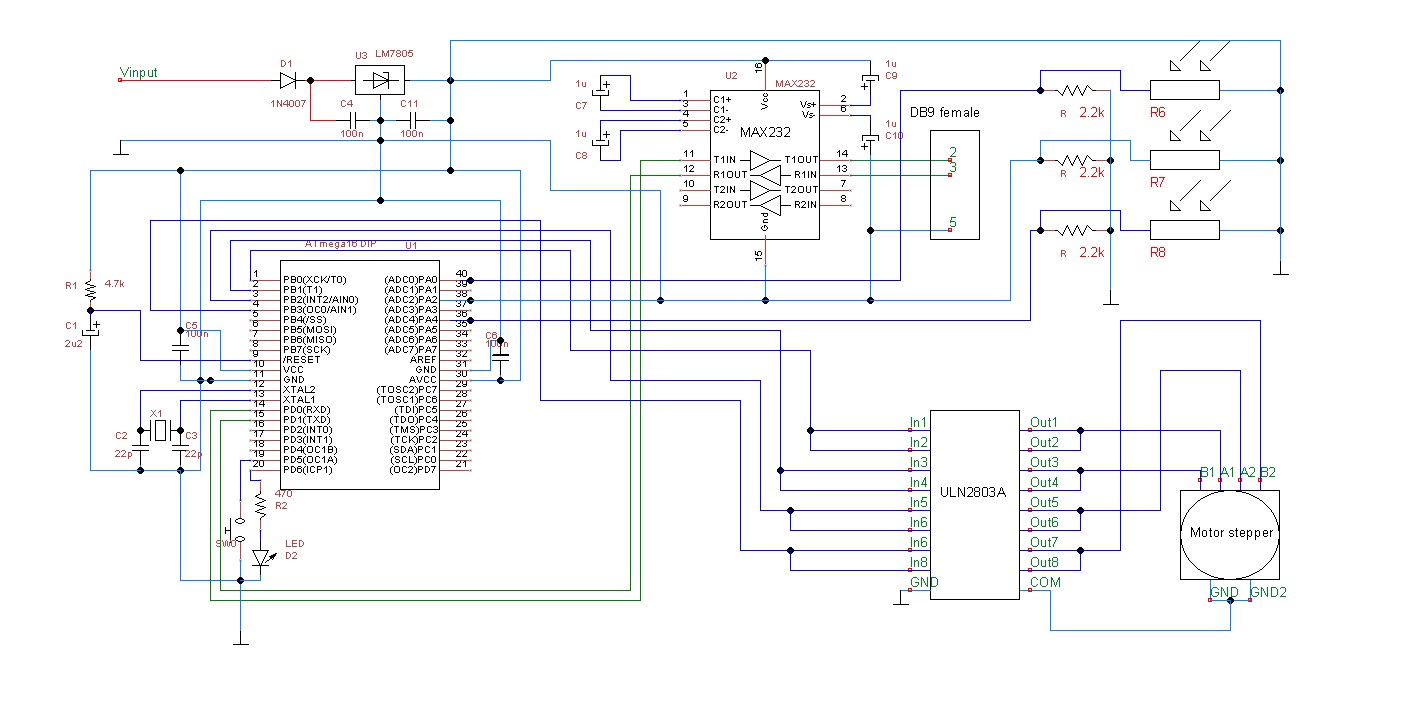The height and width of the screenshot is (728, 1428).
Task: Click the ATmega16 DIP label
Action: coord(340,243)
